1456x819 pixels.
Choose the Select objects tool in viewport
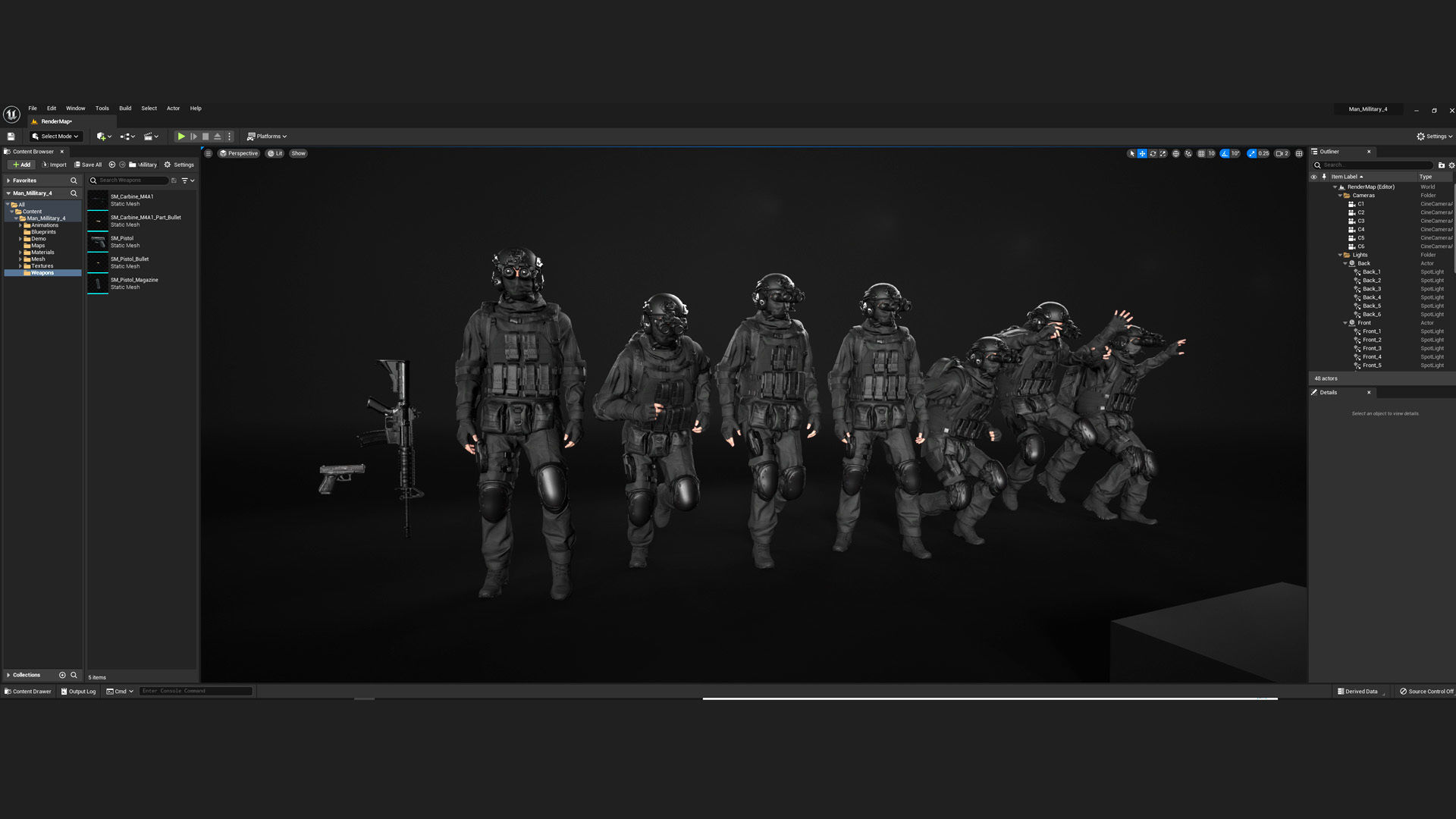[x=1132, y=153]
